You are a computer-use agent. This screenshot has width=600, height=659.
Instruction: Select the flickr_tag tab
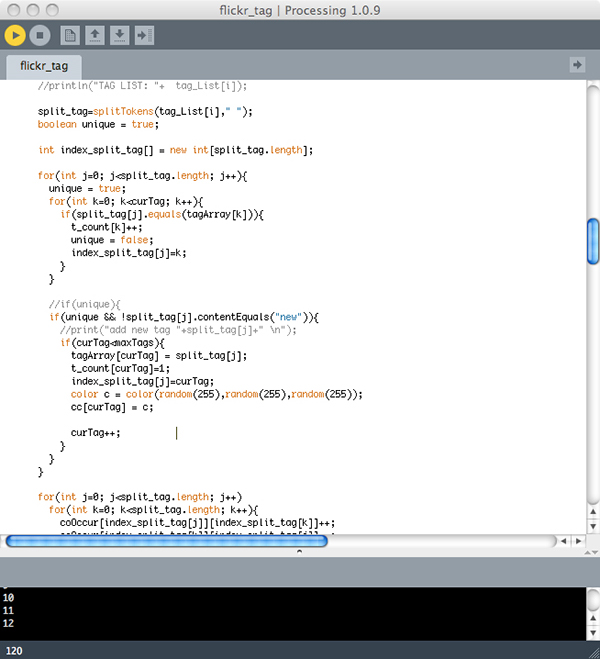tap(44, 66)
